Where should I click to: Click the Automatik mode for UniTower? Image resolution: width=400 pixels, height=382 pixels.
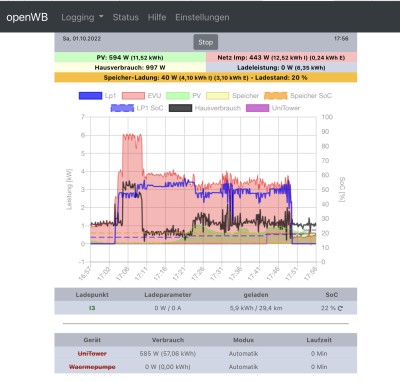point(243,354)
